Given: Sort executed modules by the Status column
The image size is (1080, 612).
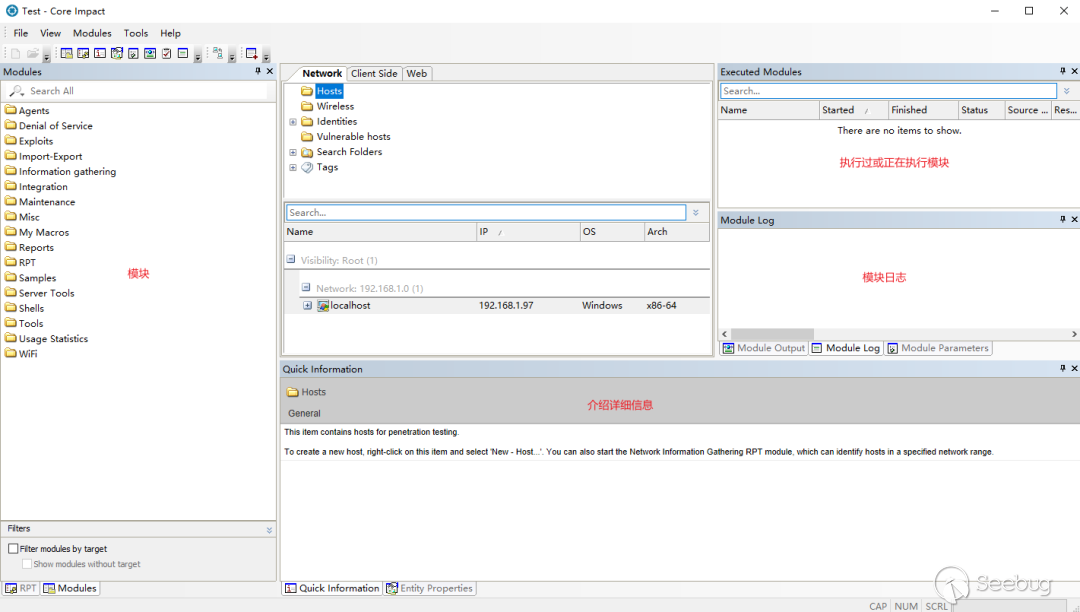Looking at the screenshot, I should (981, 110).
